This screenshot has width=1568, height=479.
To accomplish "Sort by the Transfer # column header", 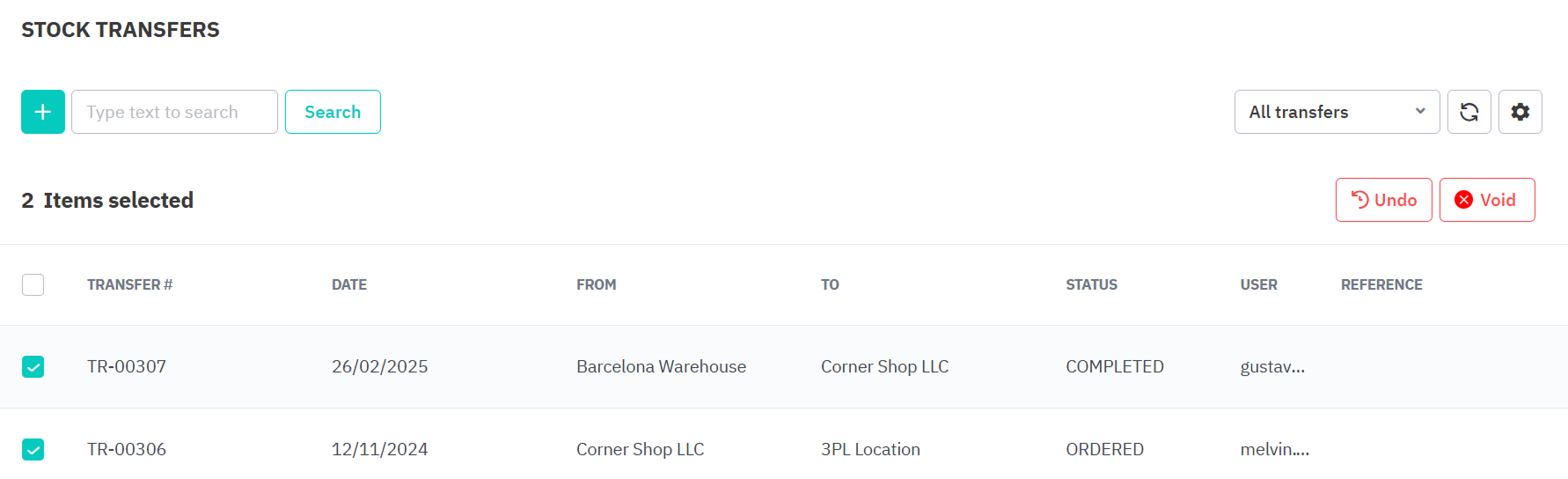I will pos(129,284).
